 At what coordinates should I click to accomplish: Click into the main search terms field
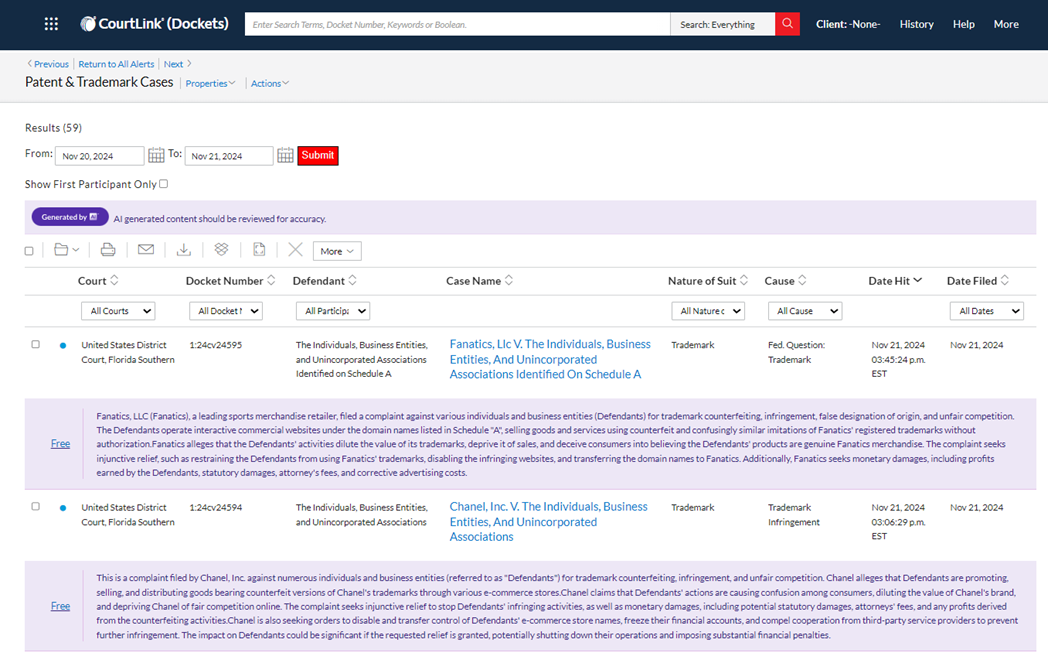[457, 24]
